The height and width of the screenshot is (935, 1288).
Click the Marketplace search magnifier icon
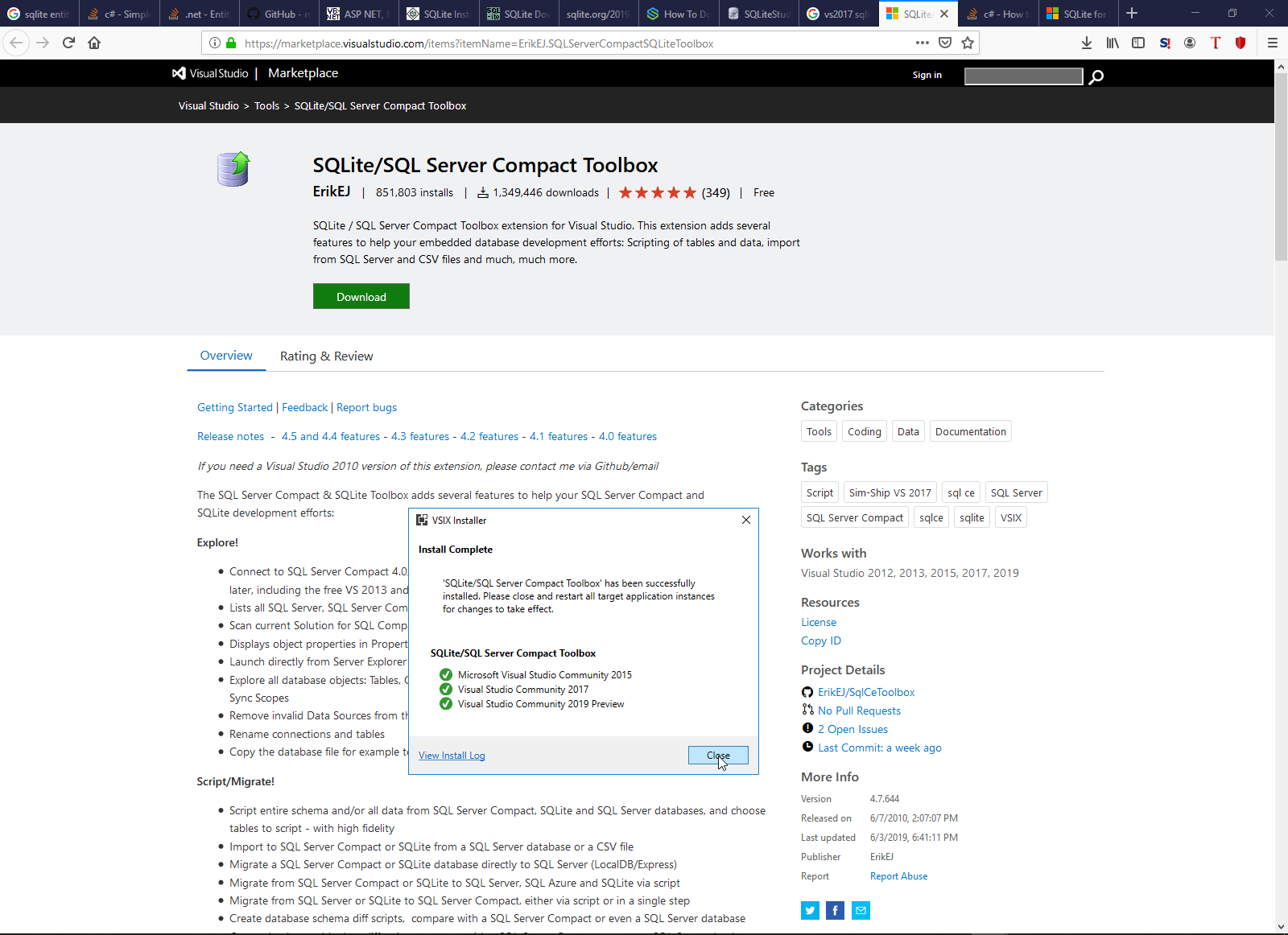1096,76
